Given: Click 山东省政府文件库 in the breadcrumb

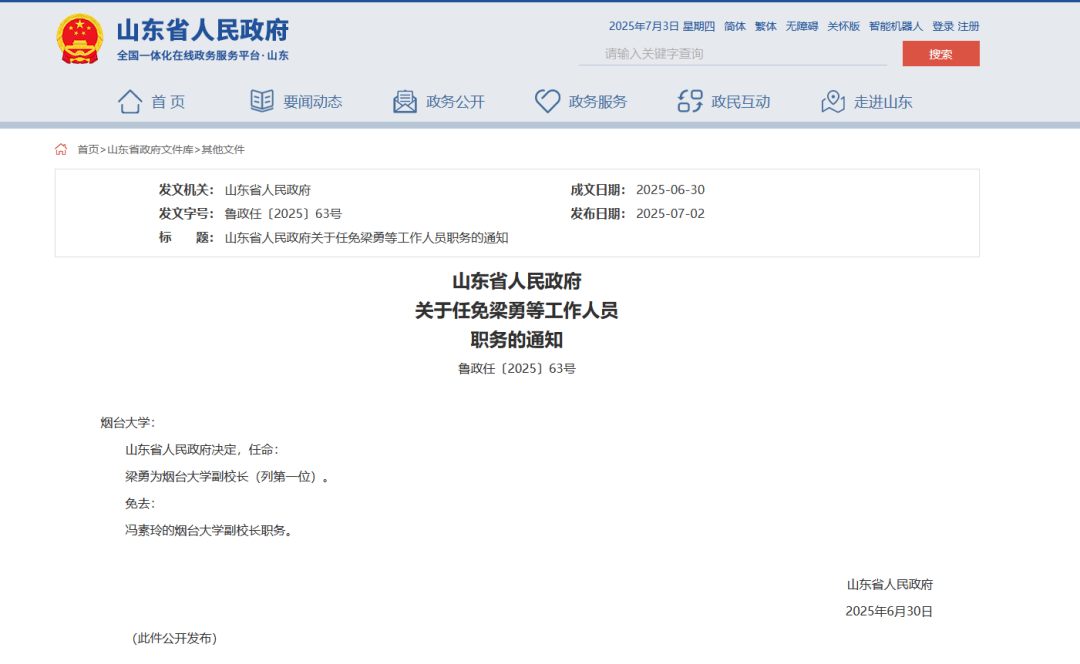Looking at the screenshot, I should tap(150, 149).
